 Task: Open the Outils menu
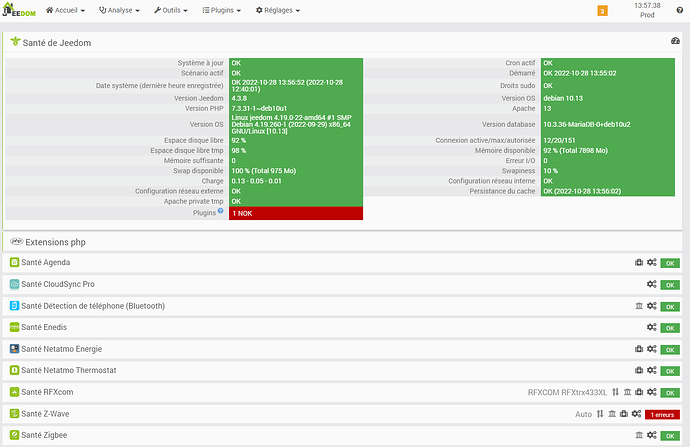171,10
